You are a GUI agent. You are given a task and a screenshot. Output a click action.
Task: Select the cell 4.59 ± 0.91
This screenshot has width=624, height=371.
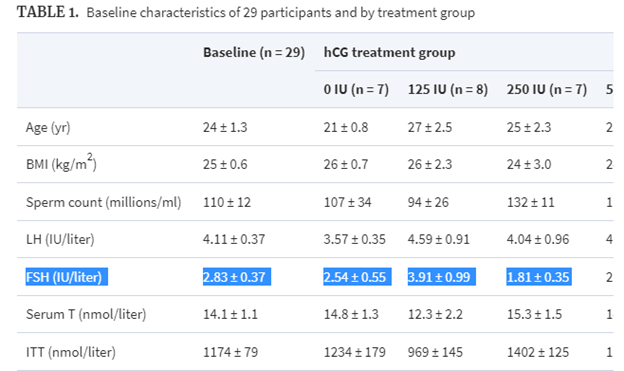click(439, 239)
